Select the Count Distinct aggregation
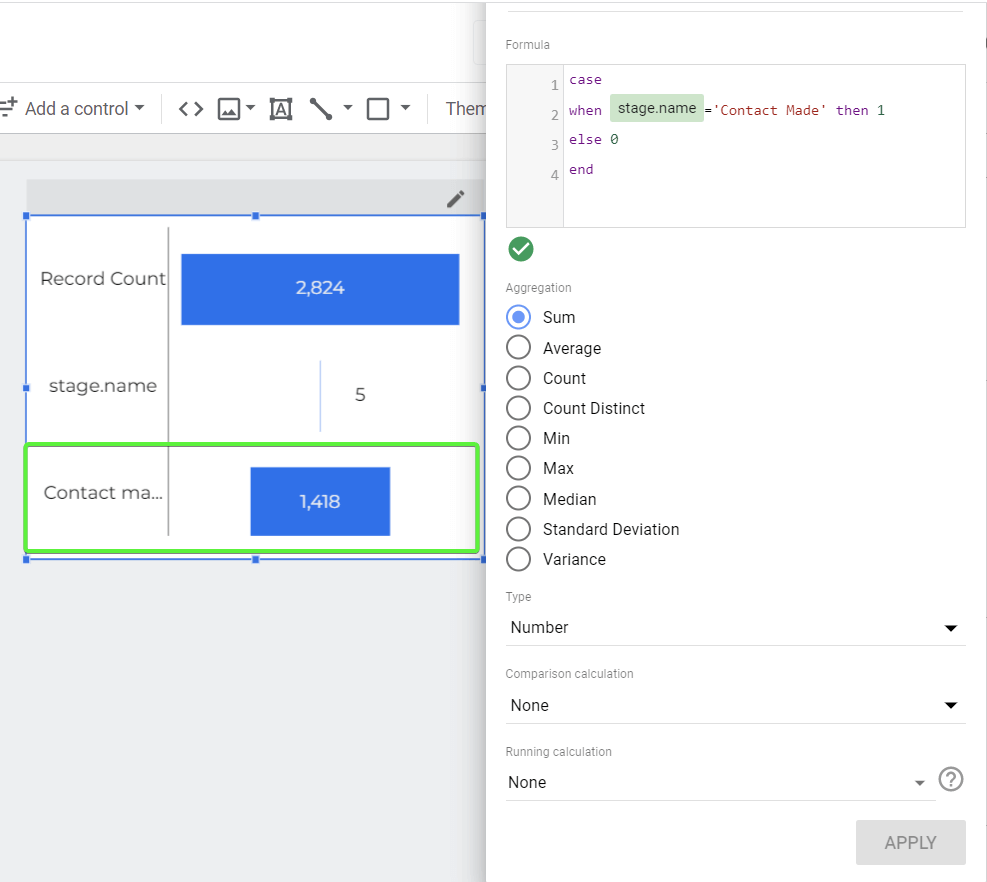The height and width of the screenshot is (882, 987). pos(519,408)
